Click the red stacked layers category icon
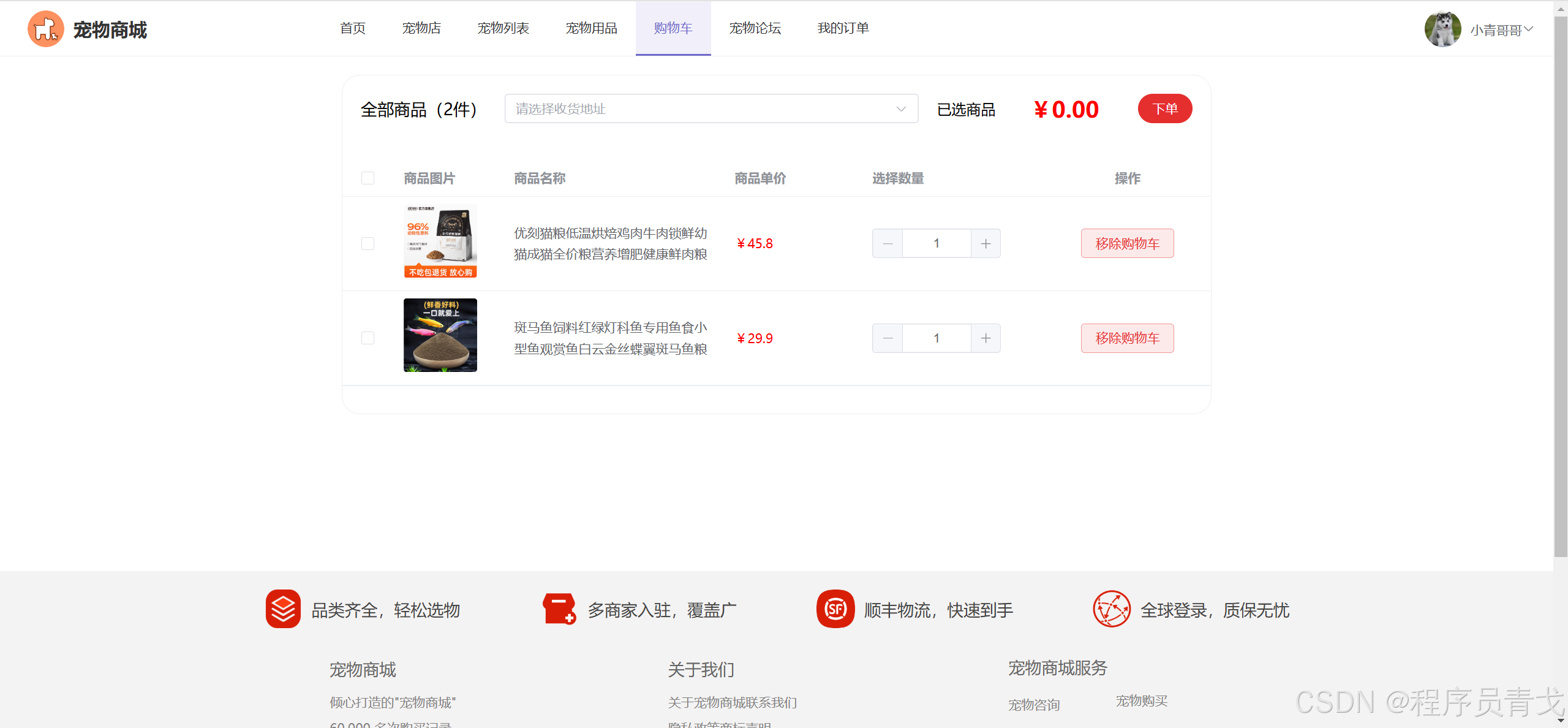This screenshot has width=1568, height=728. [x=283, y=609]
